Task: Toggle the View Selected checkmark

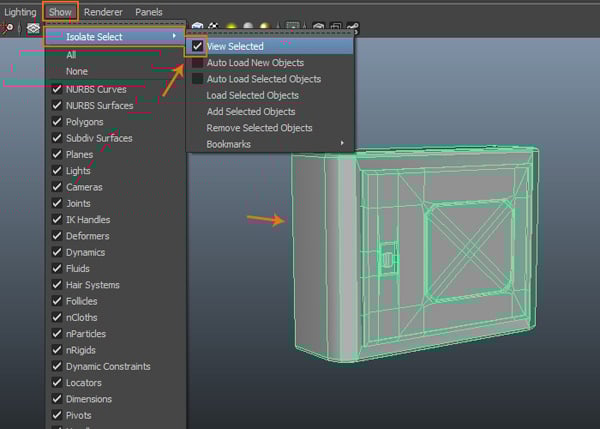Action: click(198, 46)
